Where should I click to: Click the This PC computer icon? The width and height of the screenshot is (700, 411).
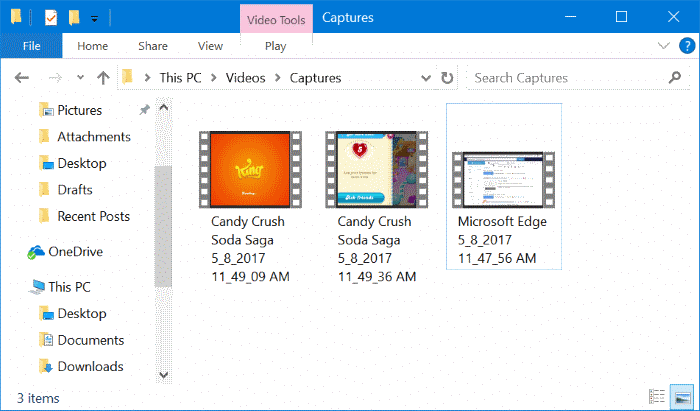[x=37, y=287]
